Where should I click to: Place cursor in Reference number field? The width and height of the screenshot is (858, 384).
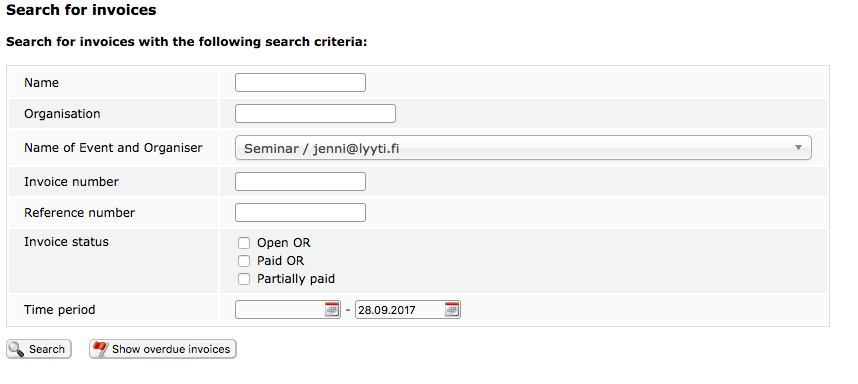[300, 212]
